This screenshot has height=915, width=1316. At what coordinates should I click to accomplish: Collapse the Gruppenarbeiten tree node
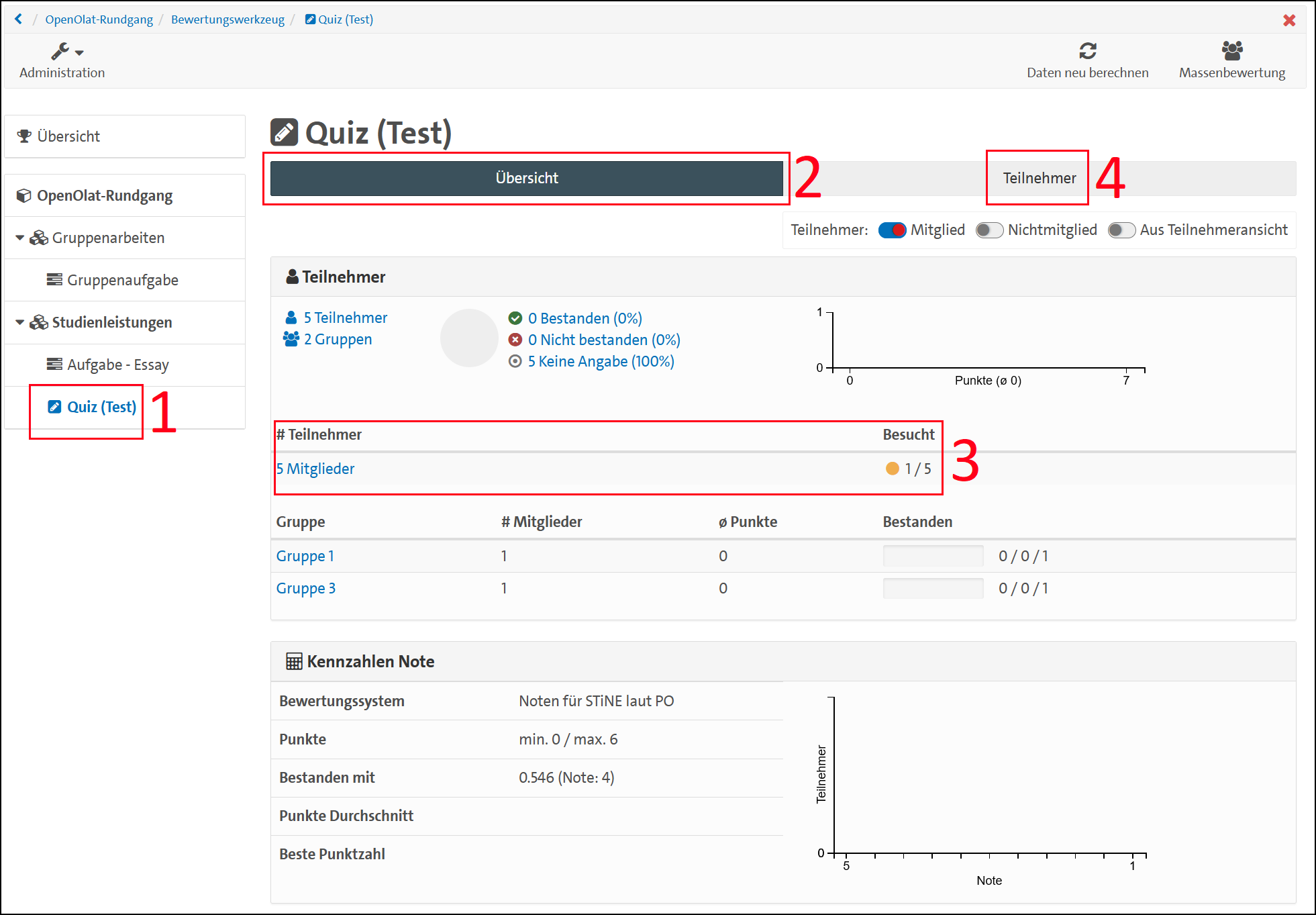point(19,238)
